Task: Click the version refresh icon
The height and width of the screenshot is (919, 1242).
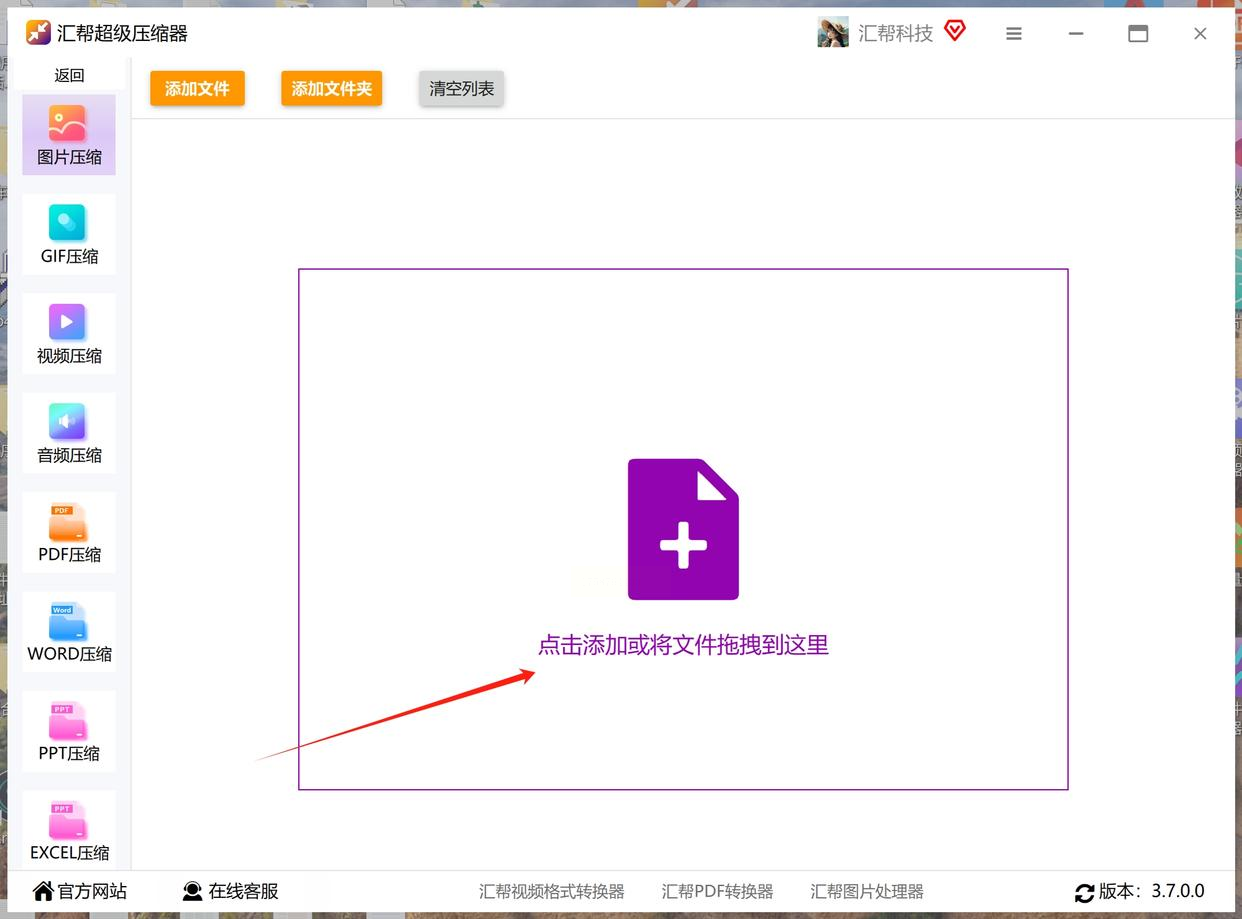Action: click(1084, 892)
